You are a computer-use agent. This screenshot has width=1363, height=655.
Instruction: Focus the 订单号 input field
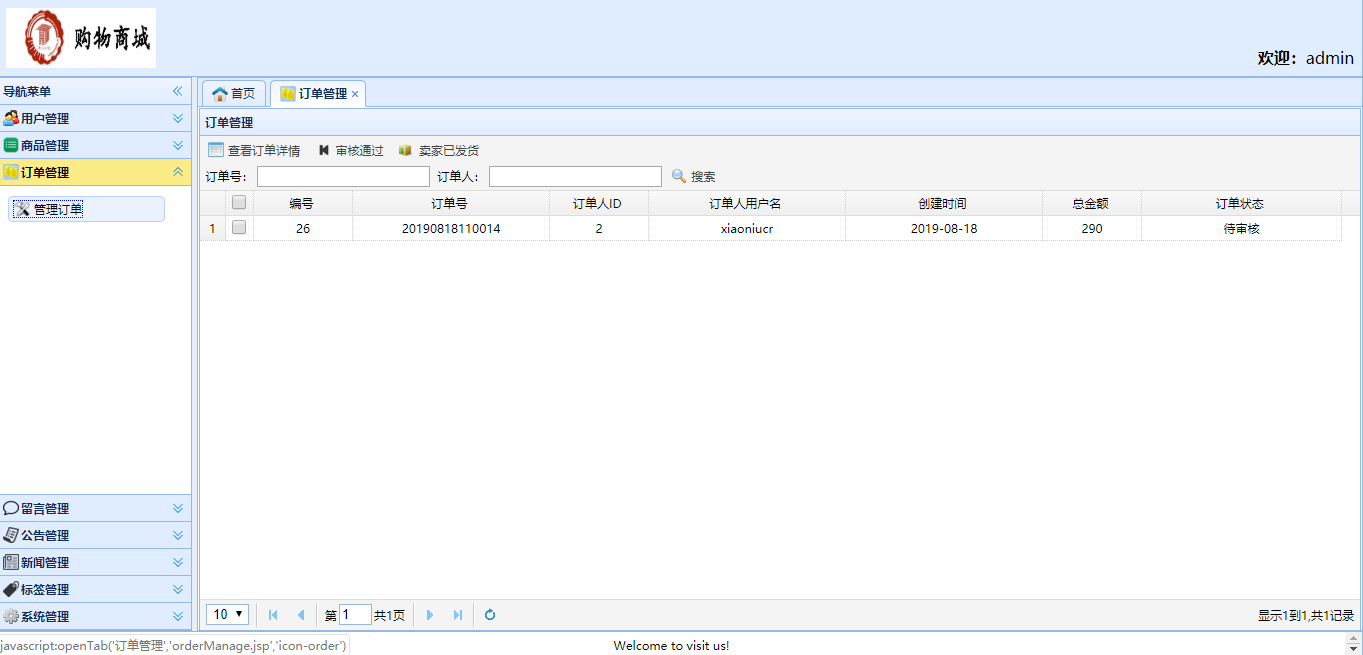(x=343, y=176)
